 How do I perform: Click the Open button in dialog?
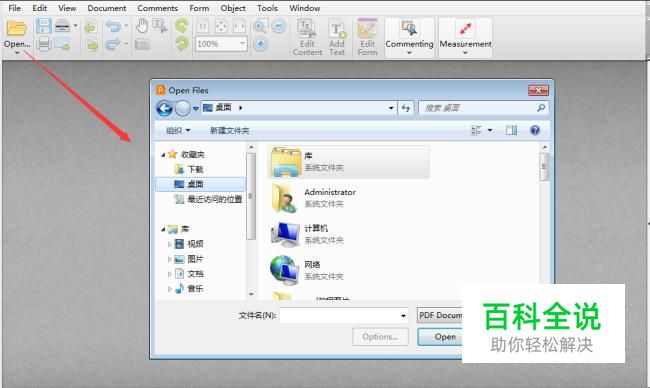pyautogui.click(x=440, y=337)
